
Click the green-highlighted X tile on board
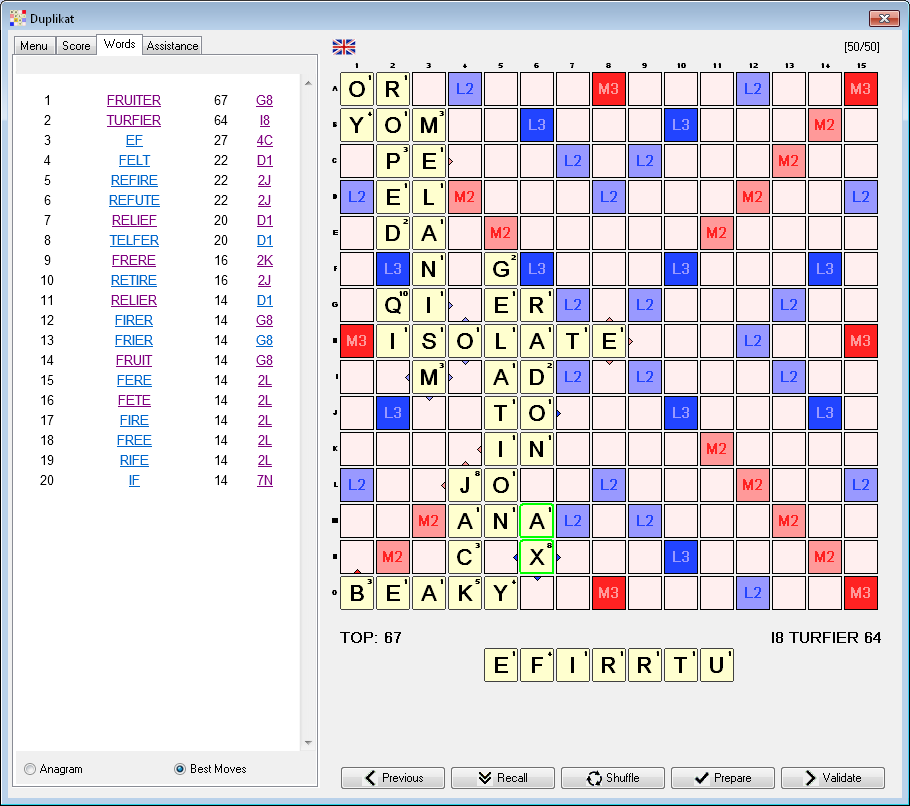pyautogui.click(x=537, y=557)
